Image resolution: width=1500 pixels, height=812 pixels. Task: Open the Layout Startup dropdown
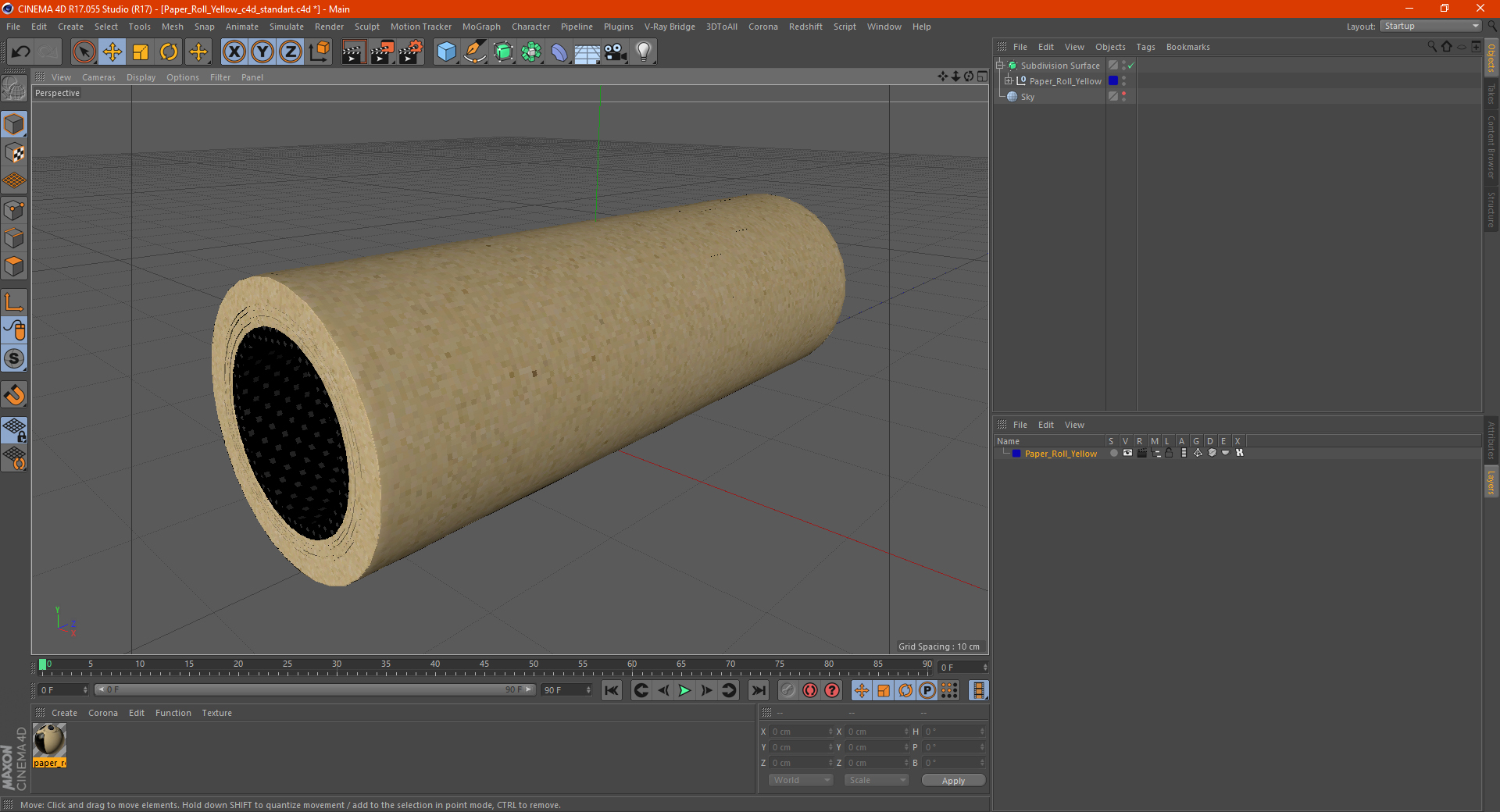coord(1431,26)
